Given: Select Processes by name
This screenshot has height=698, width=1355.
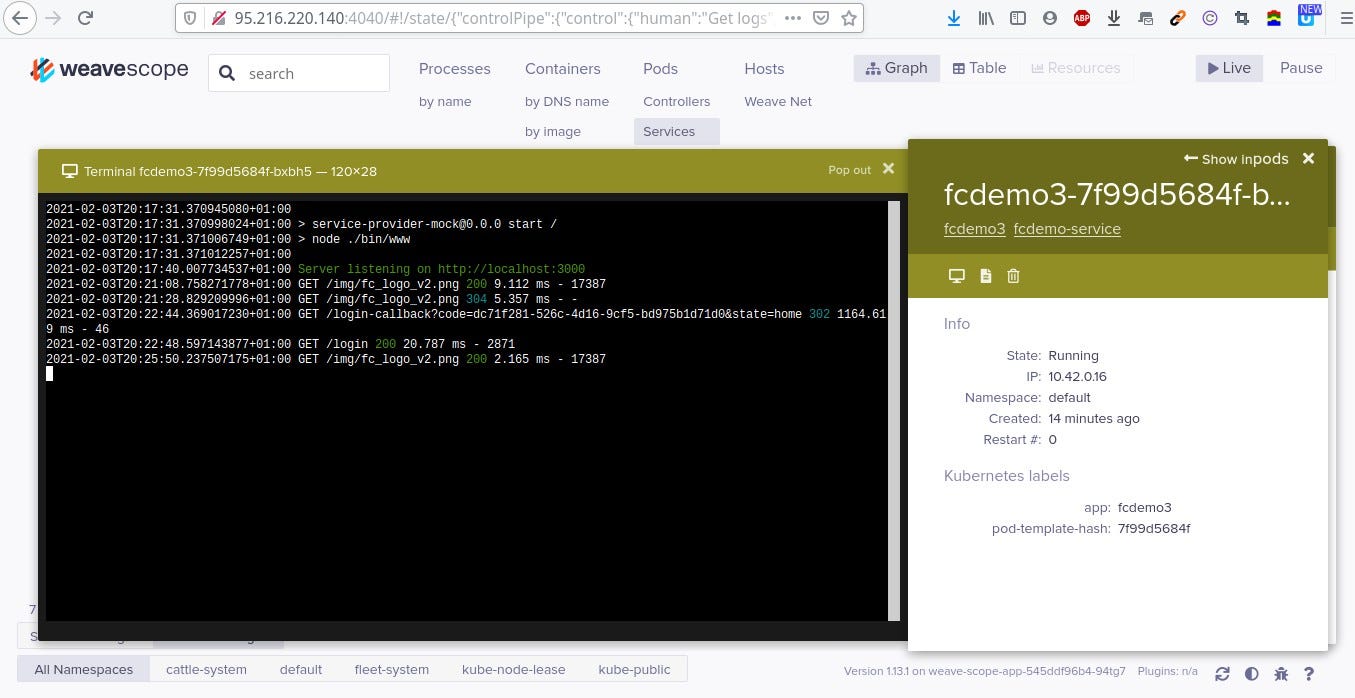Looking at the screenshot, I should 445,102.
